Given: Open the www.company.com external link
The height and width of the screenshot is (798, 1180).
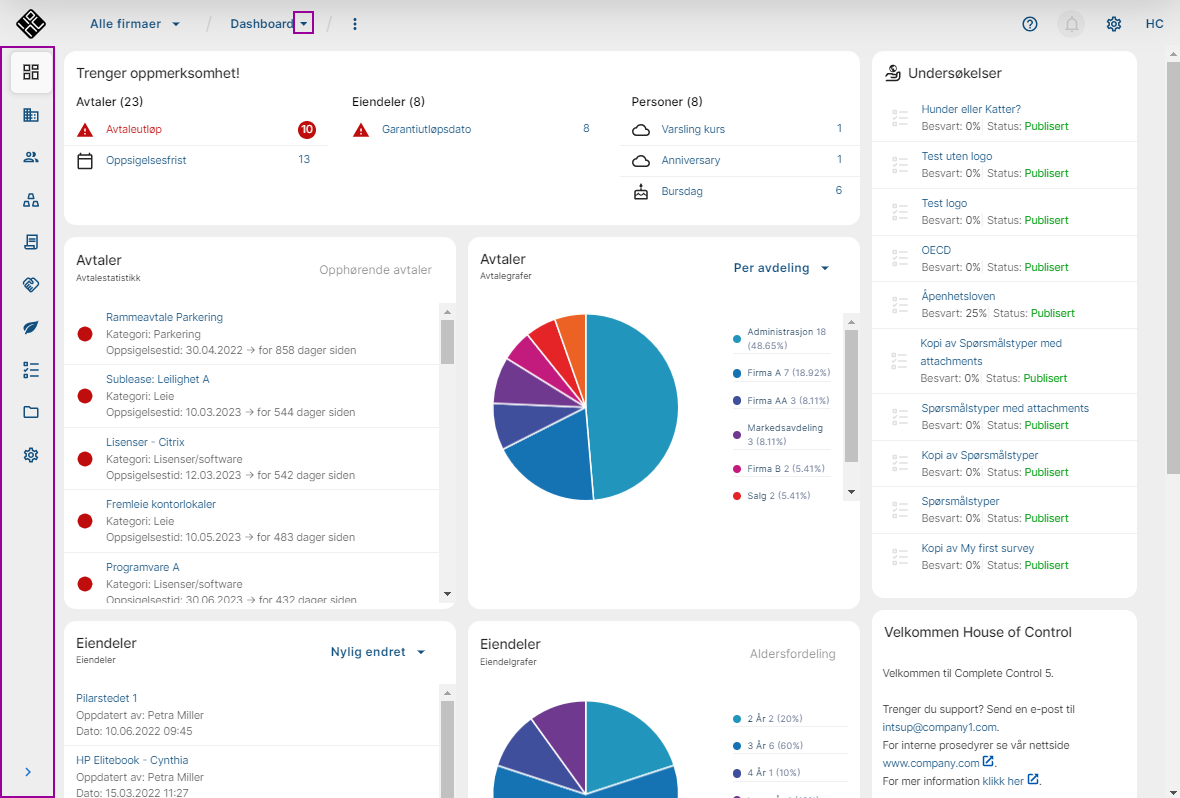Looking at the screenshot, I should point(938,763).
